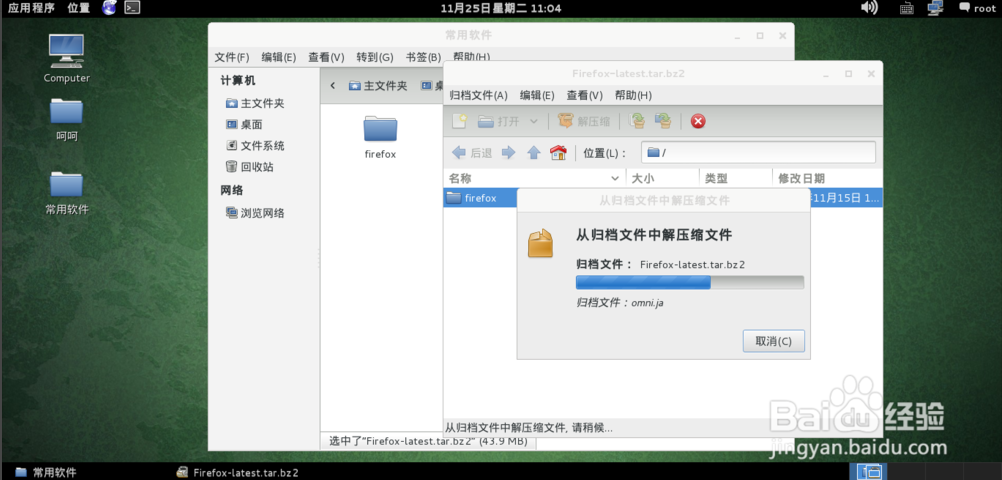Click the keyboard input method icon

(906, 8)
